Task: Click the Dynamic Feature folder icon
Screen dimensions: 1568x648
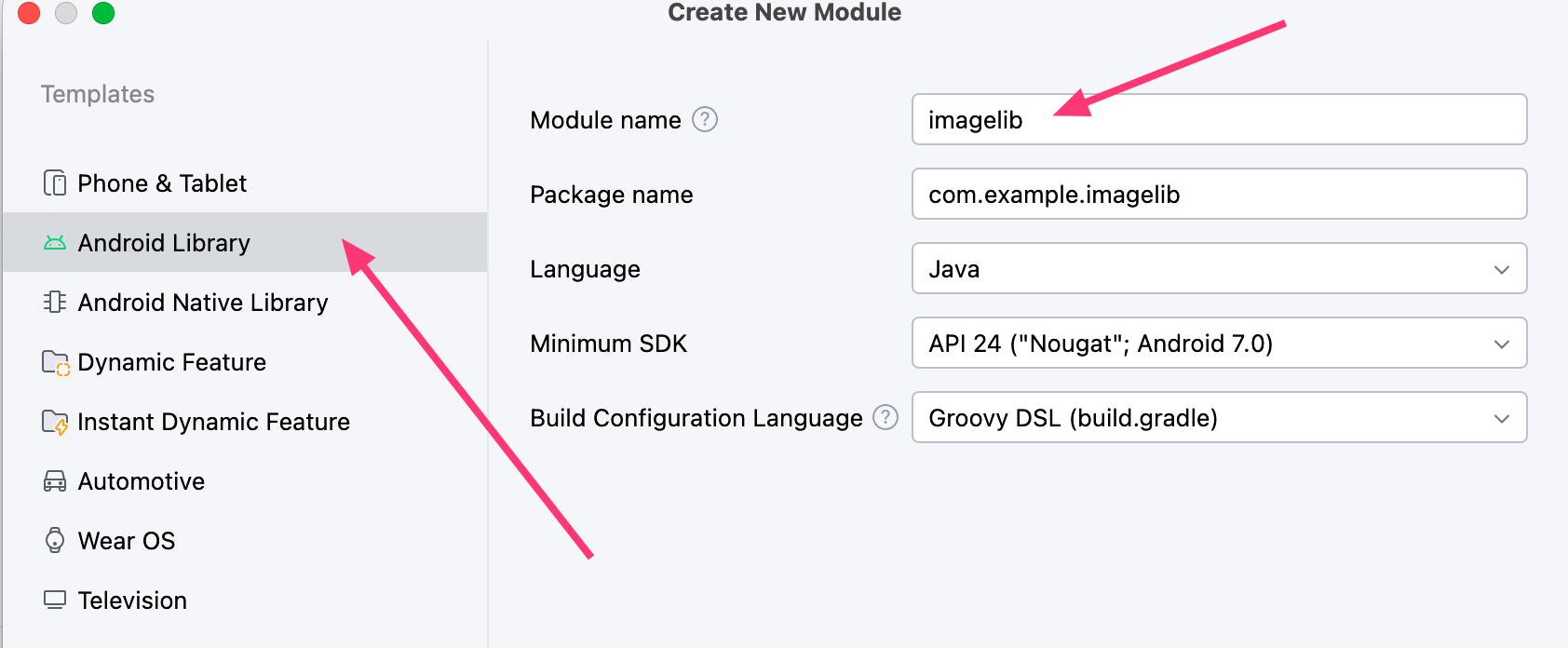Action: pyautogui.click(x=55, y=362)
